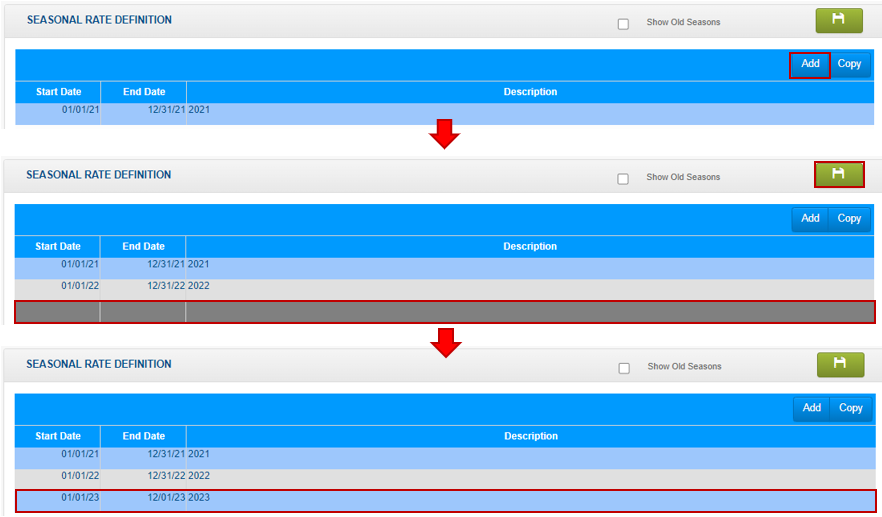Click End Date header in the panel with the blank row
Screen dimensions: 882x517
(x=143, y=247)
